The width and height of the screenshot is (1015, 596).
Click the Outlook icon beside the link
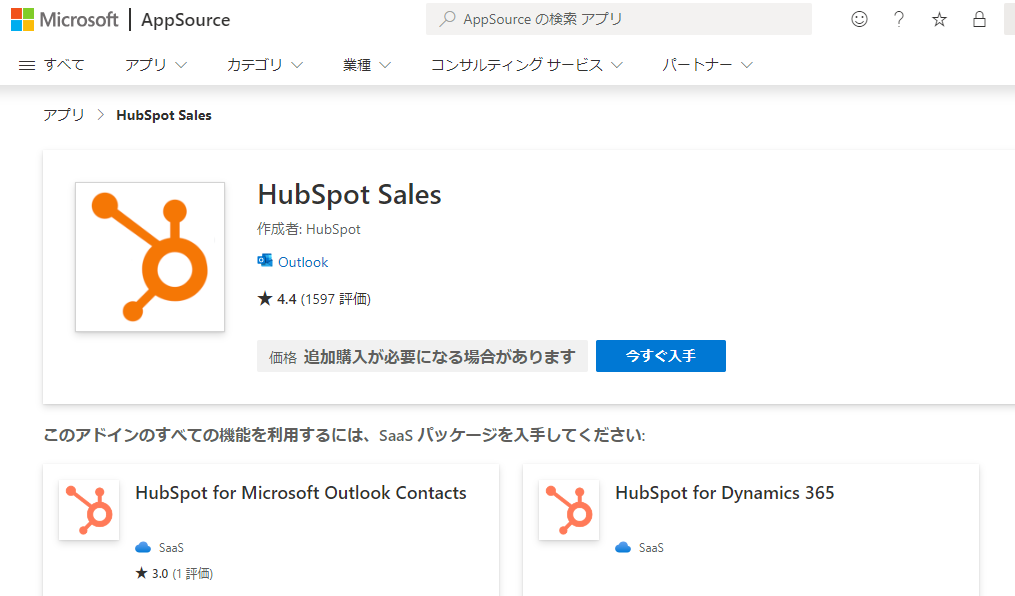coord(265,261)
